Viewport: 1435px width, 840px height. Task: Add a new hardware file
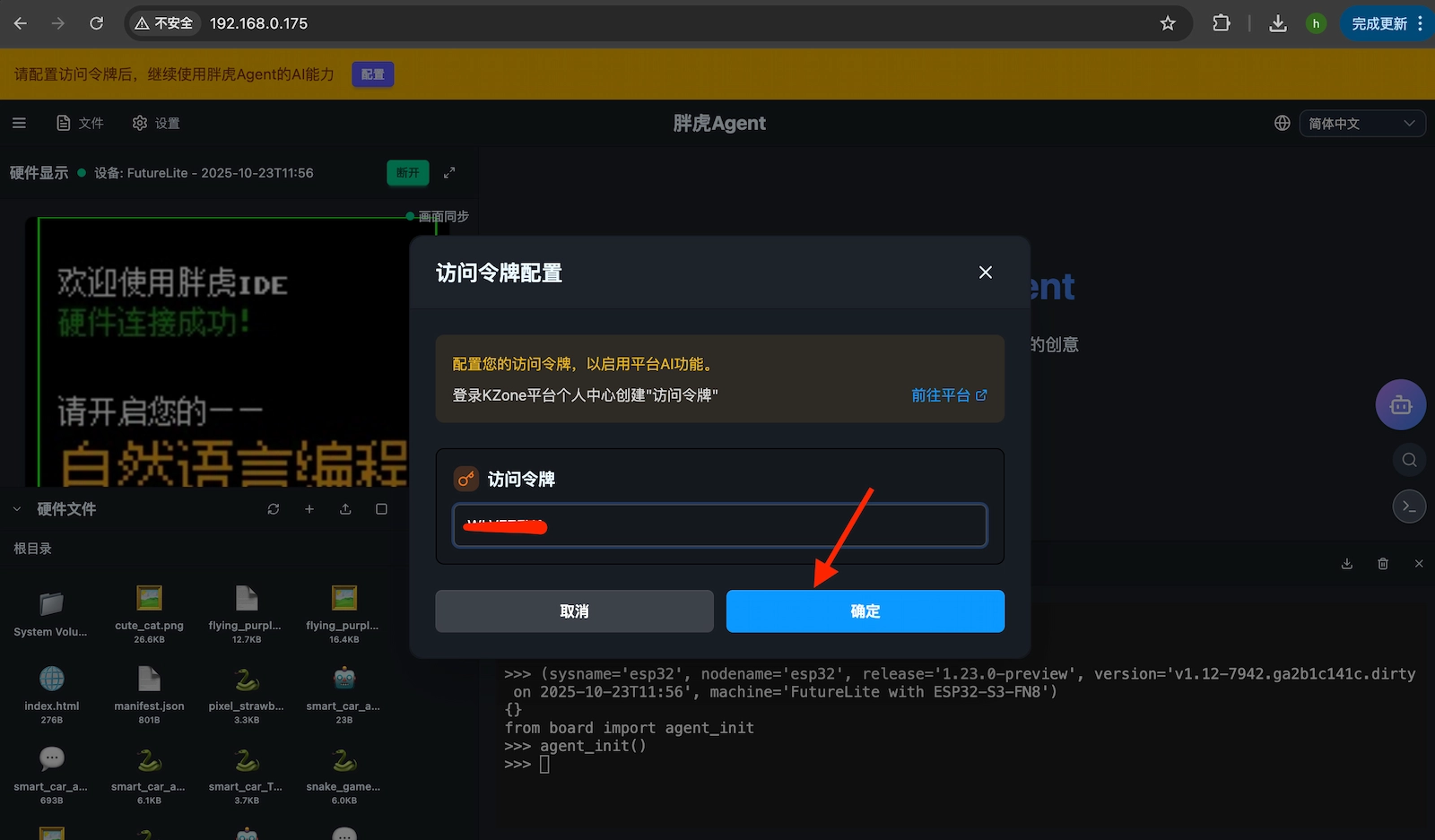[x=309, y=508]
